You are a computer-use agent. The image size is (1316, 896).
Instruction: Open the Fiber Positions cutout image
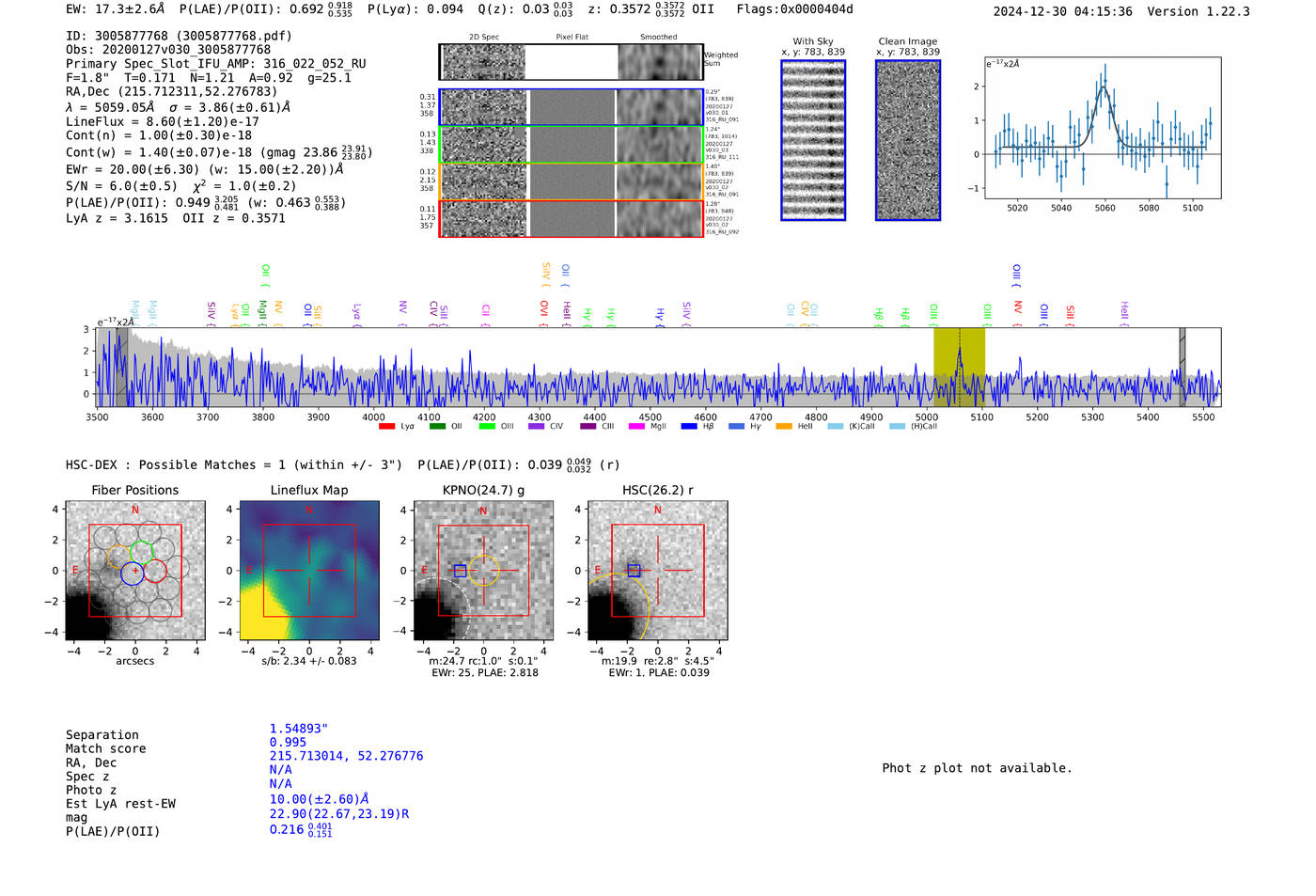135,571
